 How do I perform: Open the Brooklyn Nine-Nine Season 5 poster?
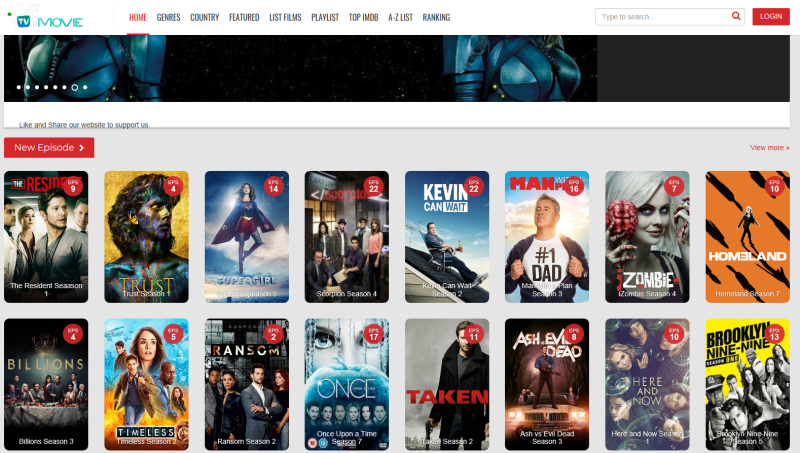[747, 384]
